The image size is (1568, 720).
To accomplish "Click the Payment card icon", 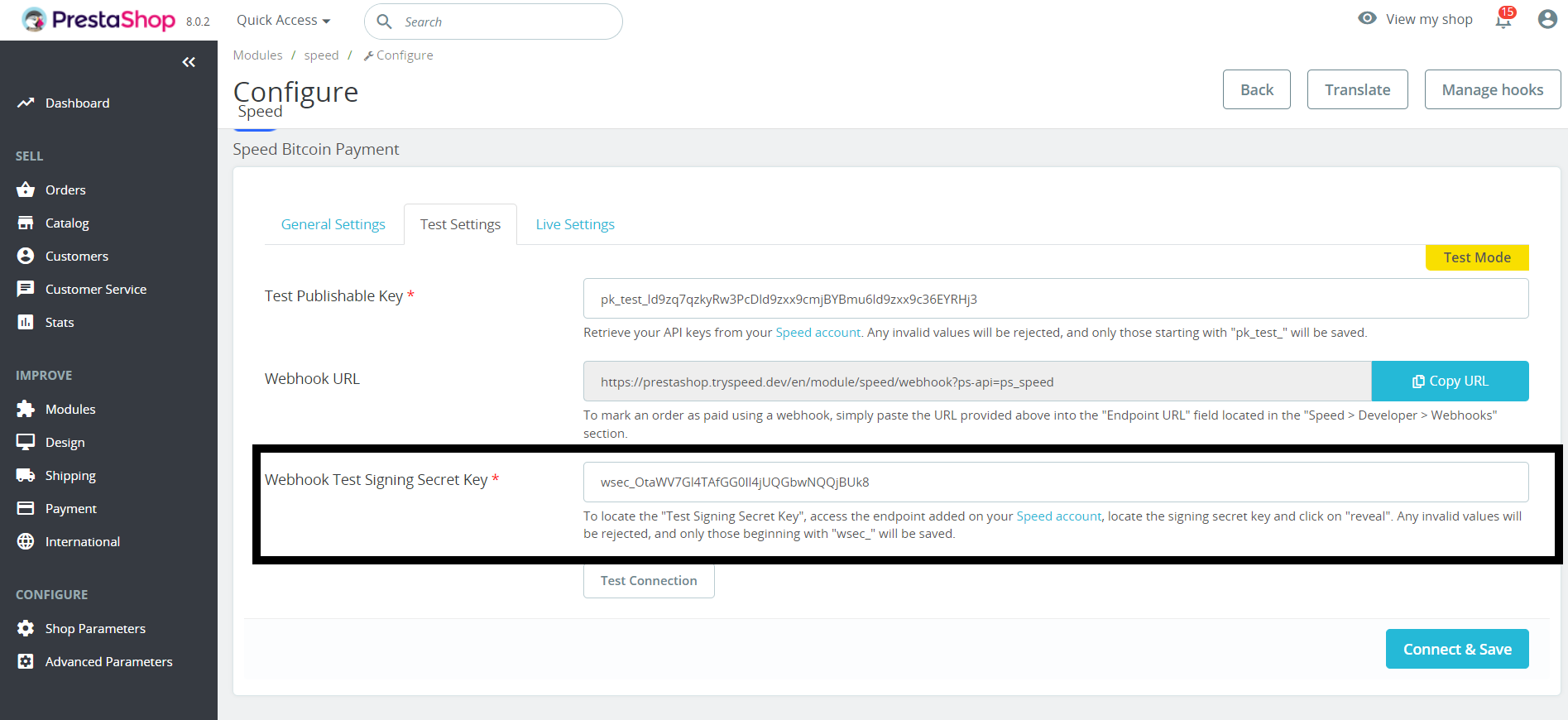I will [26, 508].
